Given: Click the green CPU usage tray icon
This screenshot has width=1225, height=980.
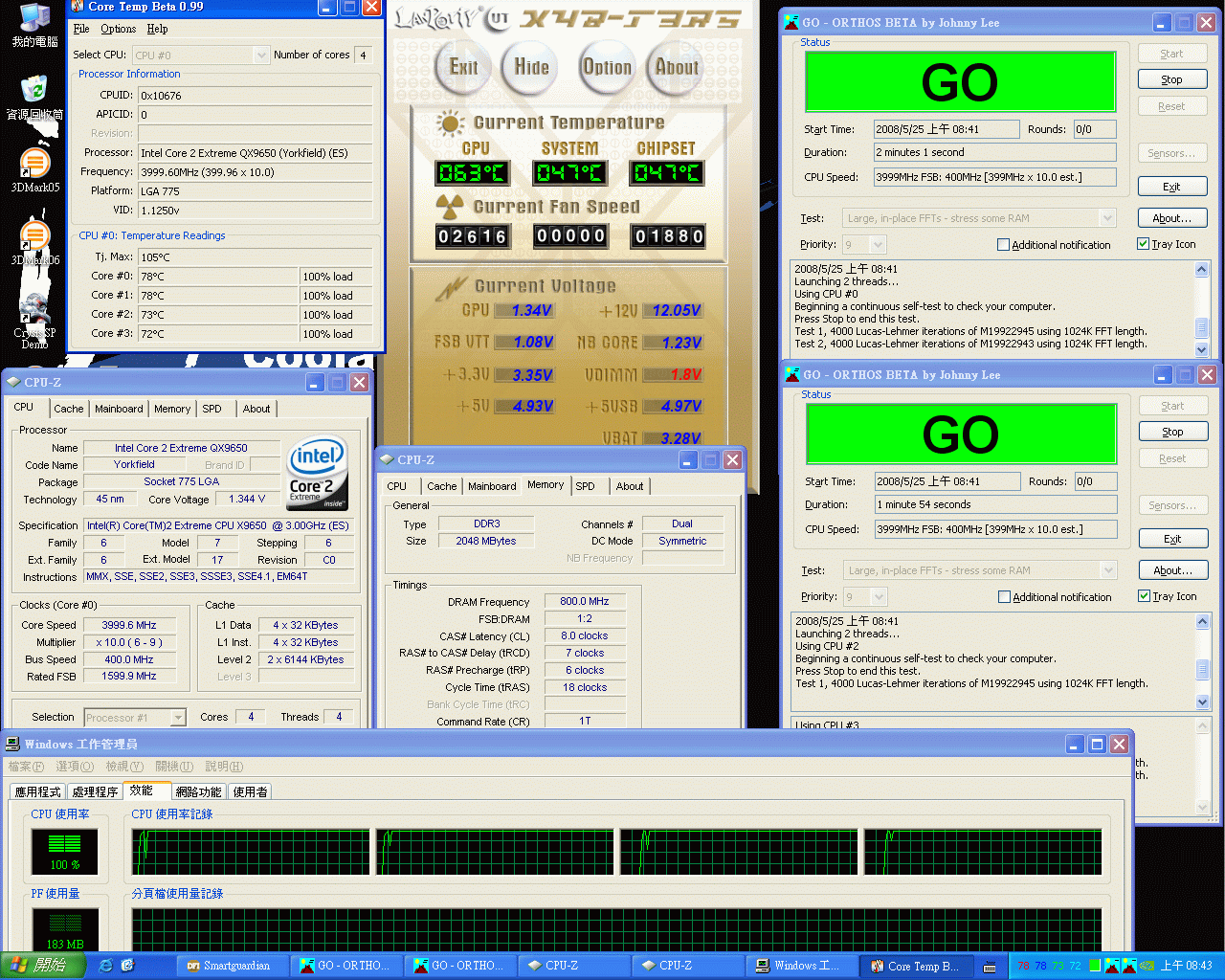Looking at the screenshot, I should [1095, 966].
